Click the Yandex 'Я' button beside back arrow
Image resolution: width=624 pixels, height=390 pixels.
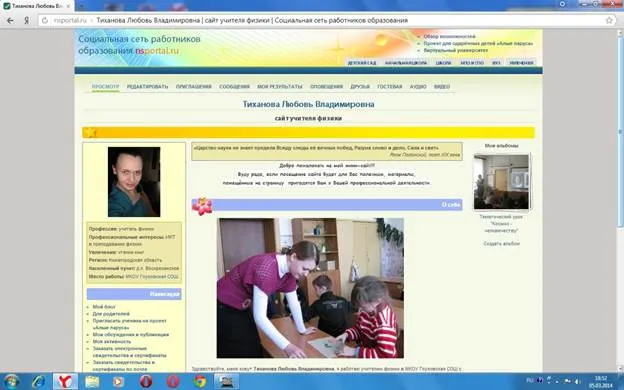point(26,20)
